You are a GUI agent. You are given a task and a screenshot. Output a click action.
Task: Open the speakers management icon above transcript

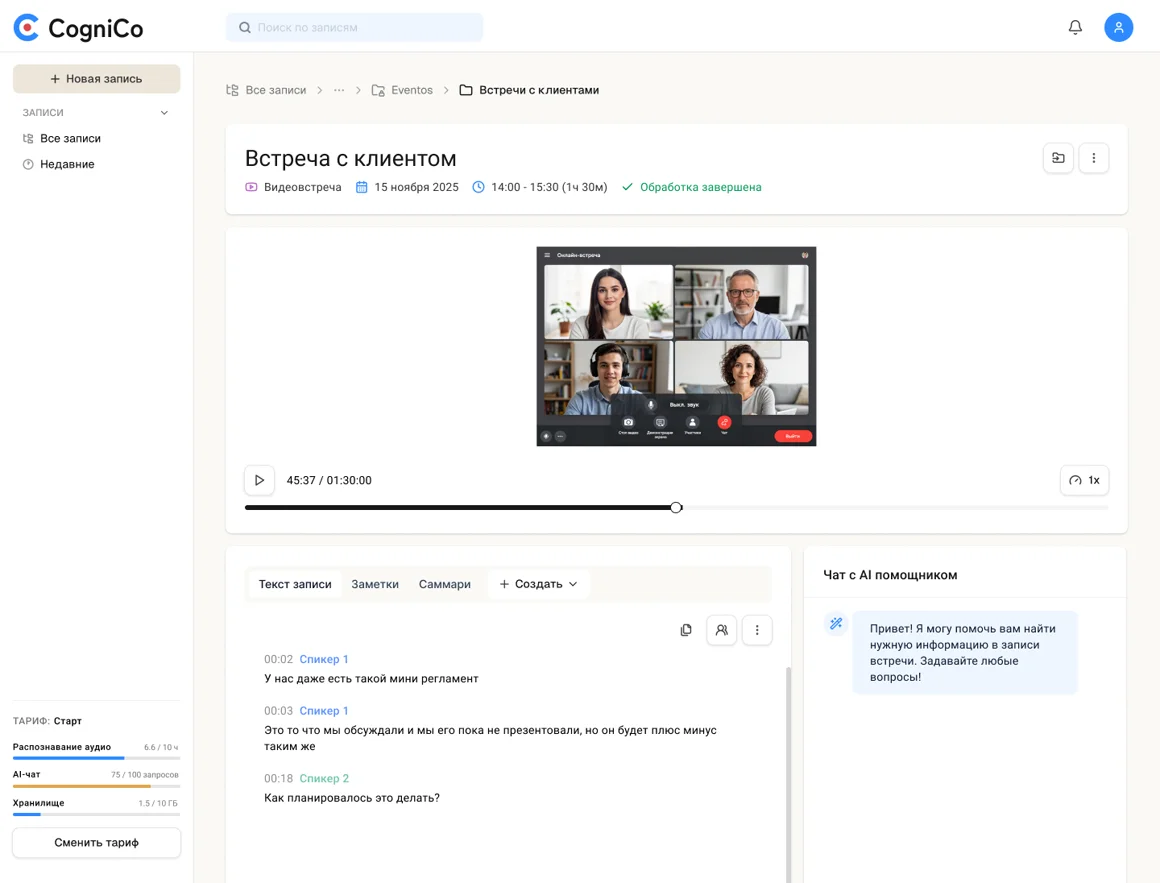[722, 630]
